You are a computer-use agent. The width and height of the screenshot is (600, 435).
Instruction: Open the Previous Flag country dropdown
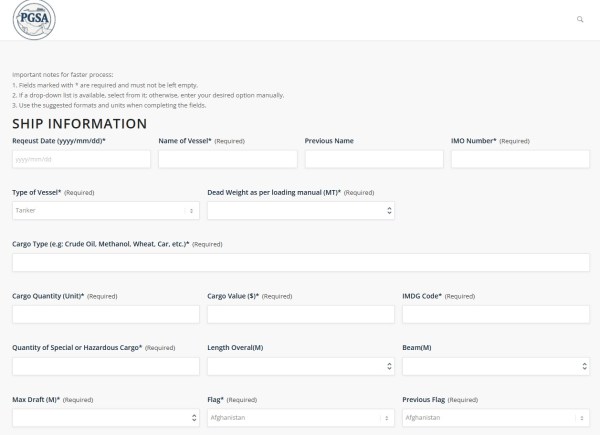pyautogui.click(x=496, y=418)
